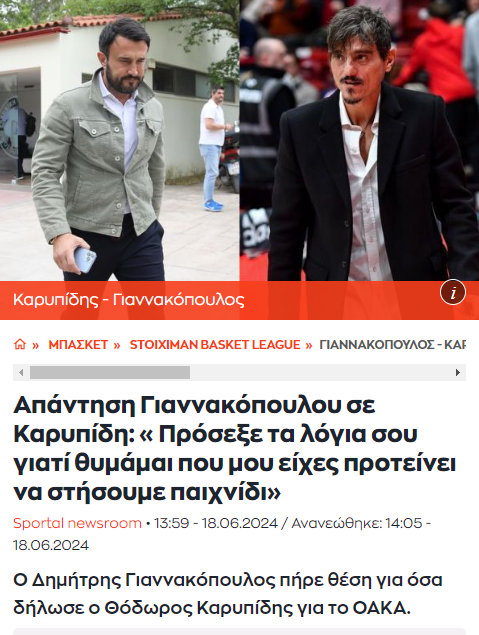Open the Sportal newsroom author link
The image size is (479, 635).
coord(77,523)
